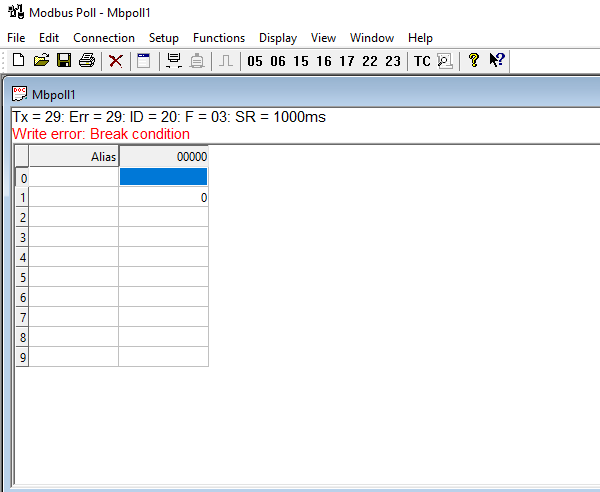Open the read/write definition window icon
The height and width of the screenshot is (492, 600).
(144, 61)
